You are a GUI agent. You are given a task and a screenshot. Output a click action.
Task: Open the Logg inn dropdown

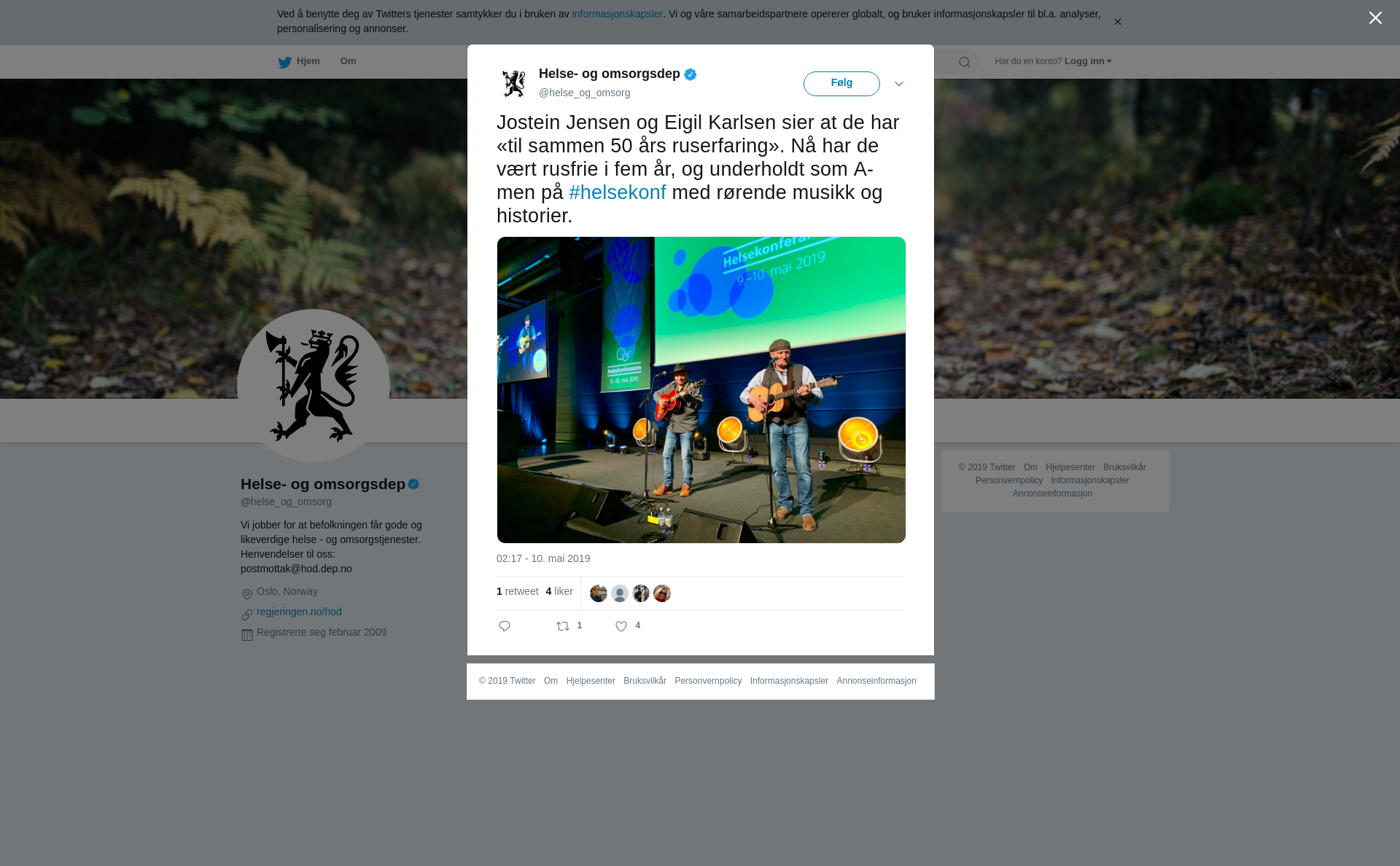(1088, 61)
